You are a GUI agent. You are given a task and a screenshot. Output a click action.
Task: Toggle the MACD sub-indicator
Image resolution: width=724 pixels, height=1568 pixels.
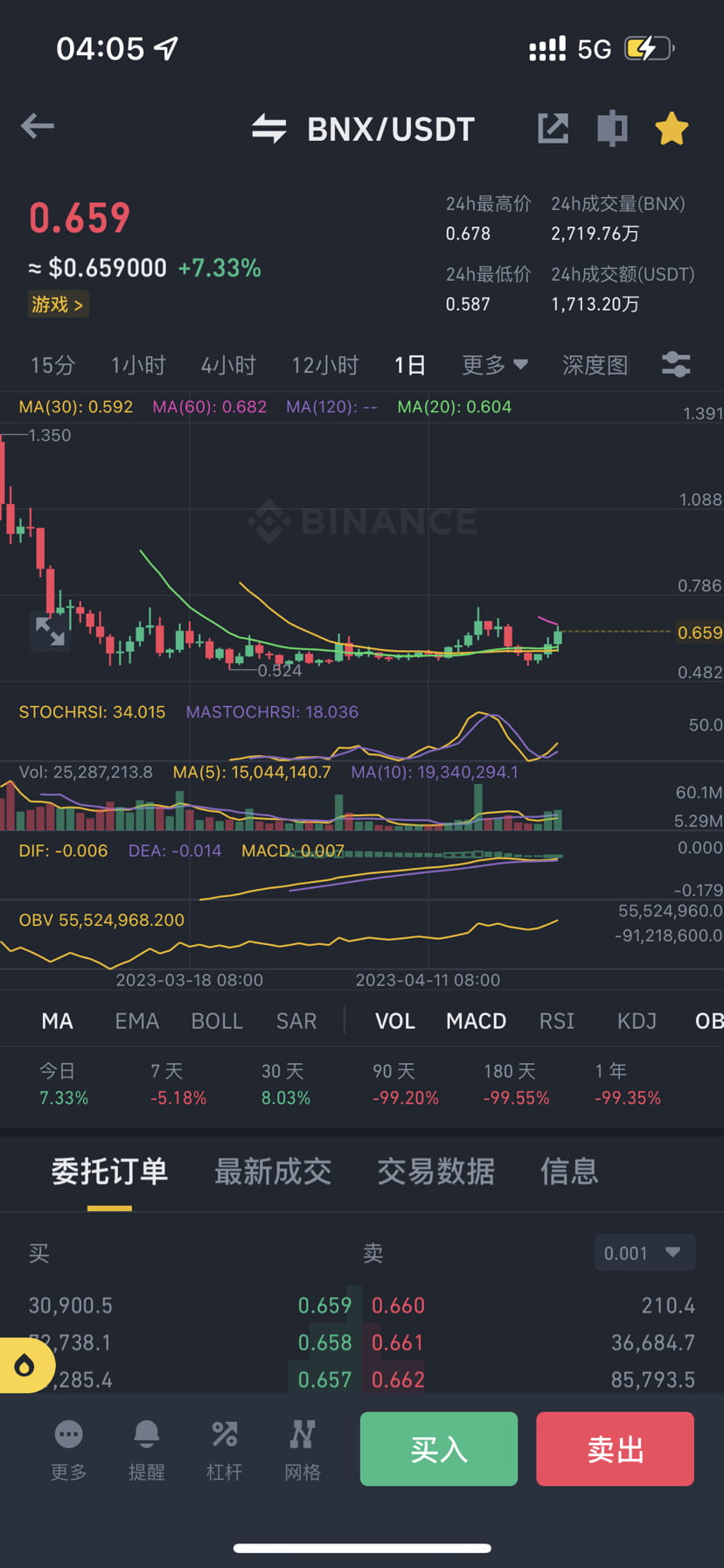tap(477, 1021)
